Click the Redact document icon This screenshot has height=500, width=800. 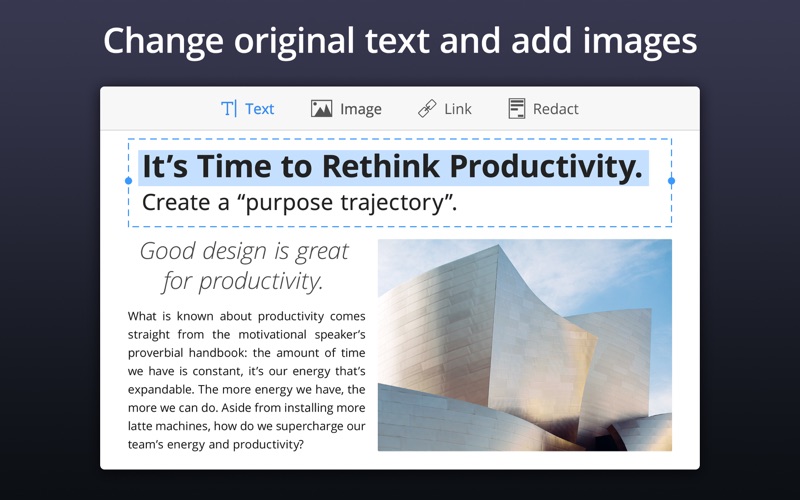pos(516,109)
